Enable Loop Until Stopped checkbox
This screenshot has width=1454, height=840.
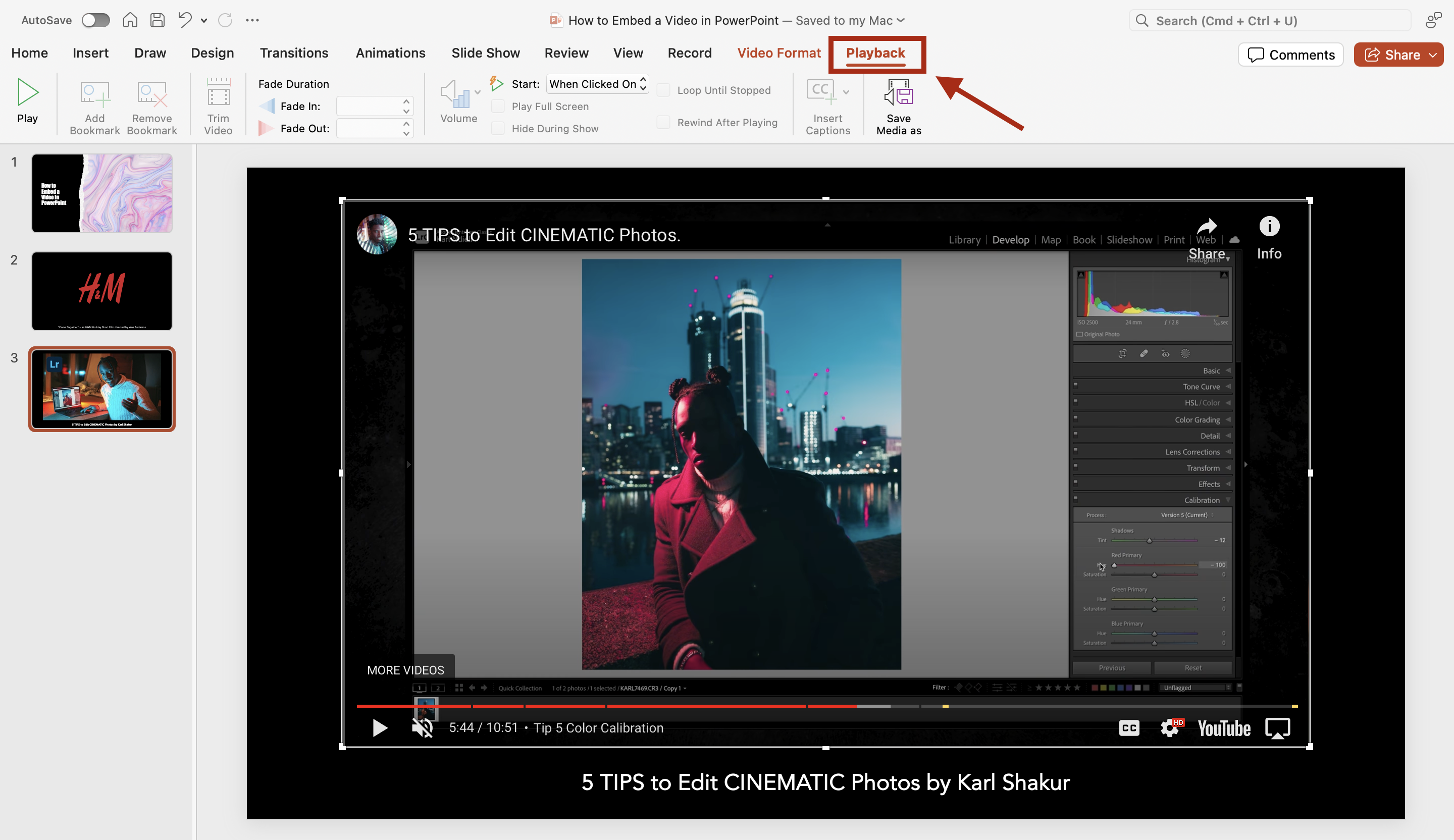pos(663,90)
